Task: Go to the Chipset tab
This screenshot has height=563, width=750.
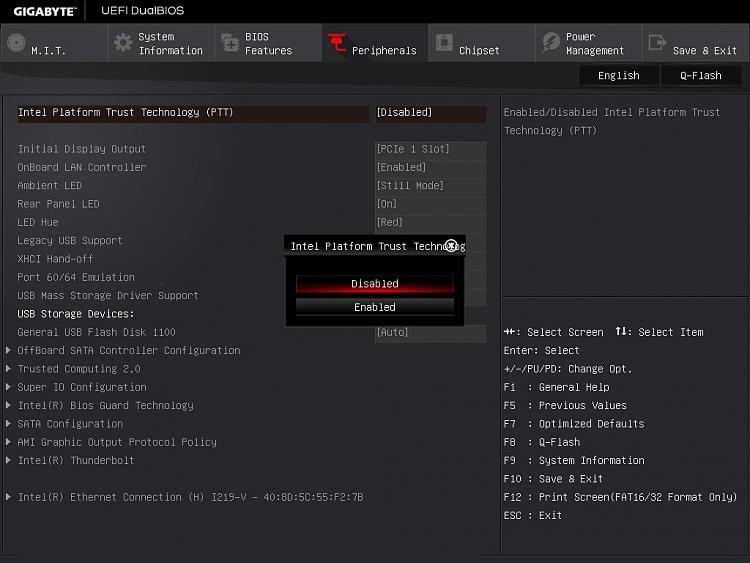Action: point(482,43)
